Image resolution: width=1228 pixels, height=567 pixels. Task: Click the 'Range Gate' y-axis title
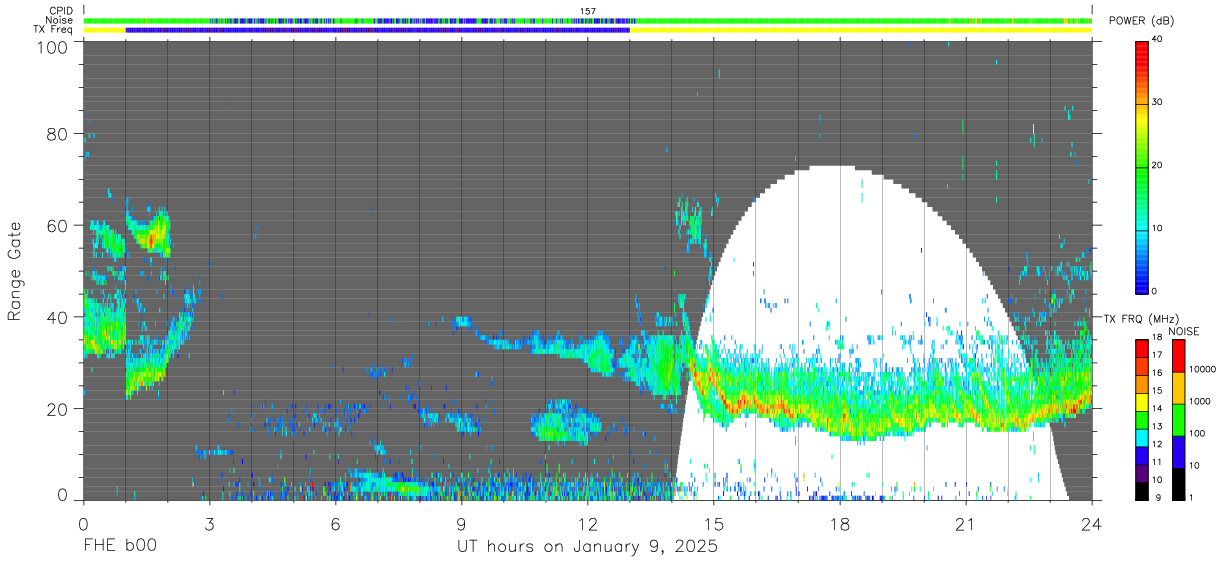pyautogui.click(x=15, y=272)
